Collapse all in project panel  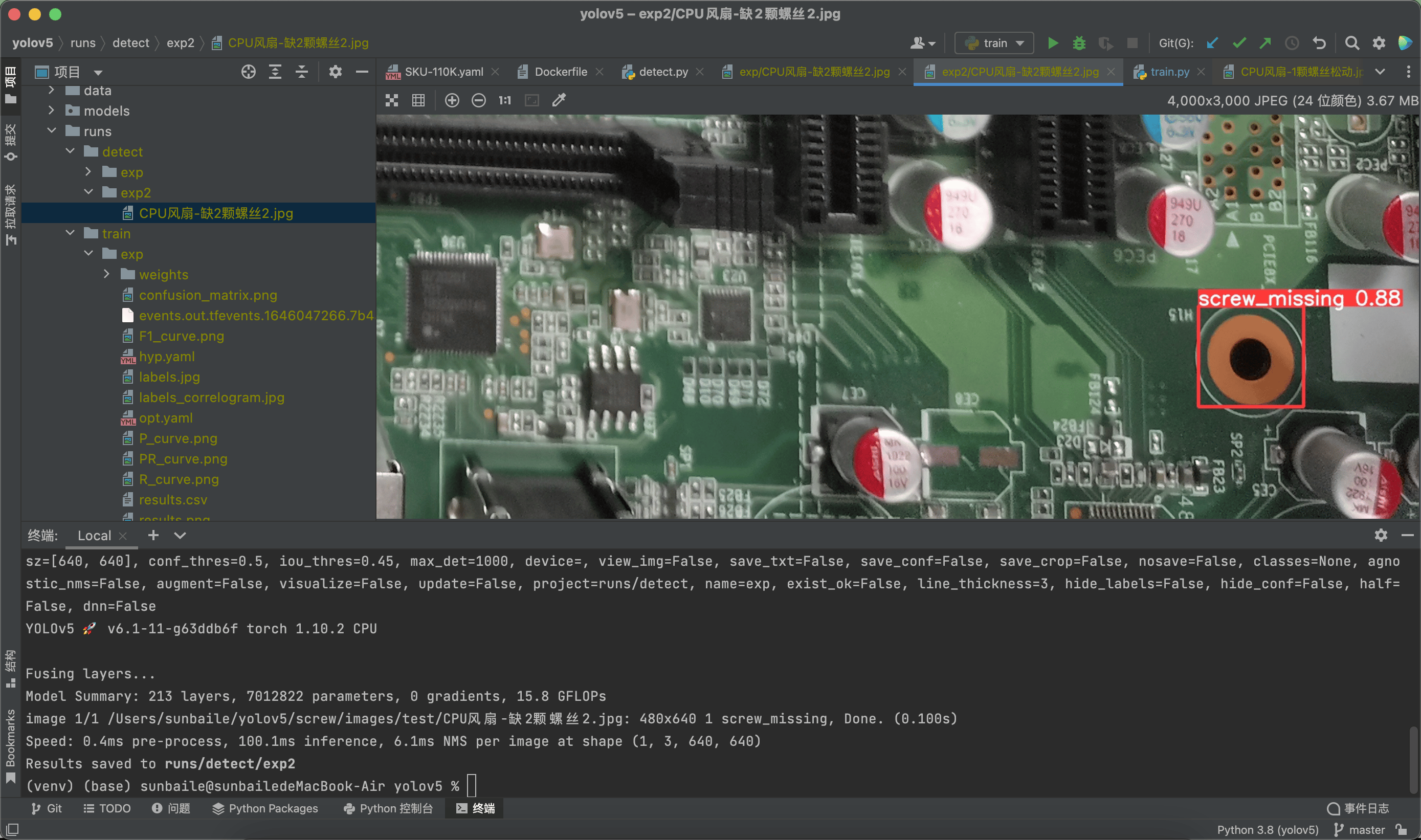302,72
